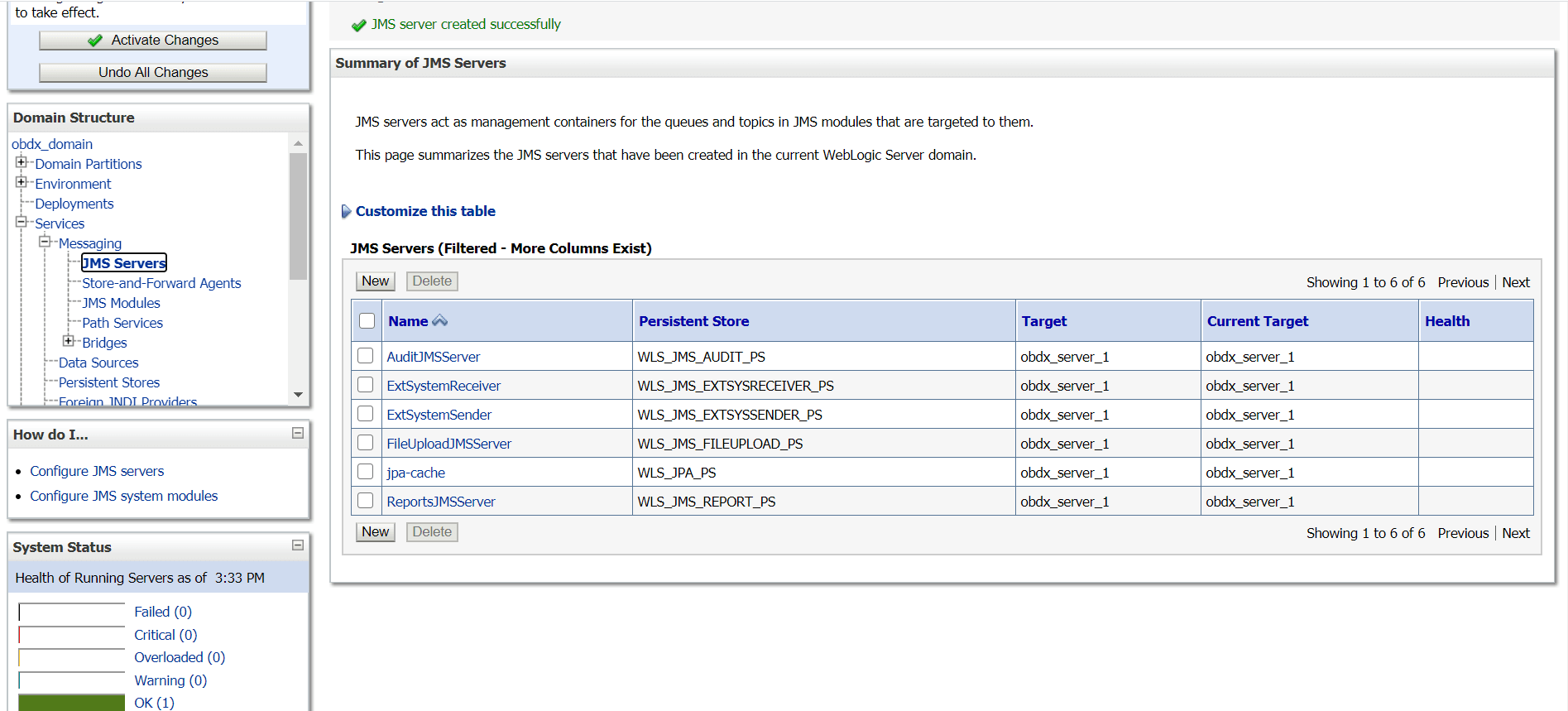Expand the Domain Partitions tree node
Screen dimensions: 1568x711
click(22, 162)
